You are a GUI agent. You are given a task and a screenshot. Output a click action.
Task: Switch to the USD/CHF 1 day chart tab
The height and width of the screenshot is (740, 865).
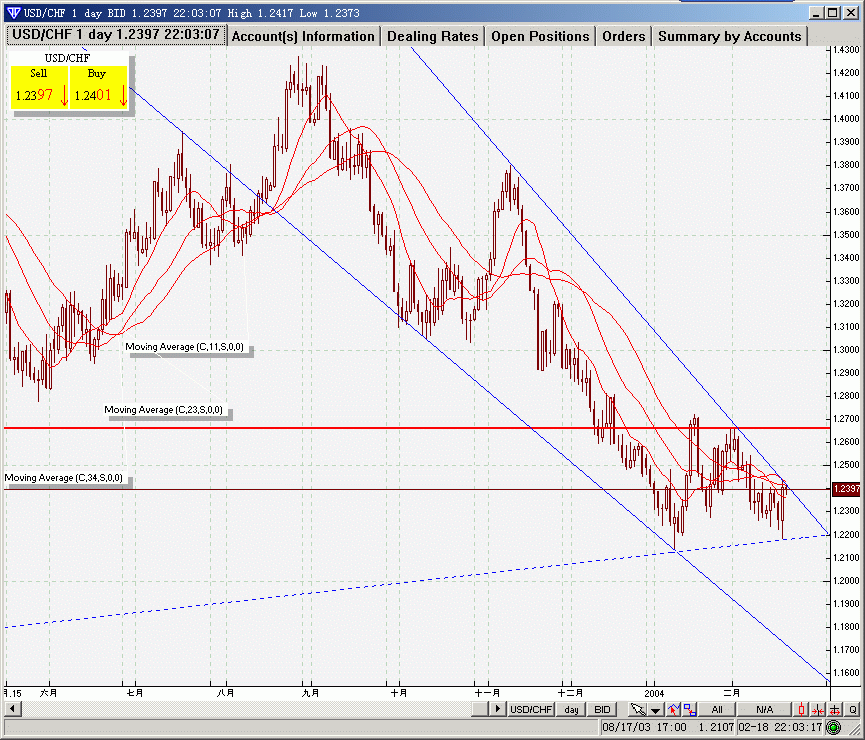(x=116, y=35)
